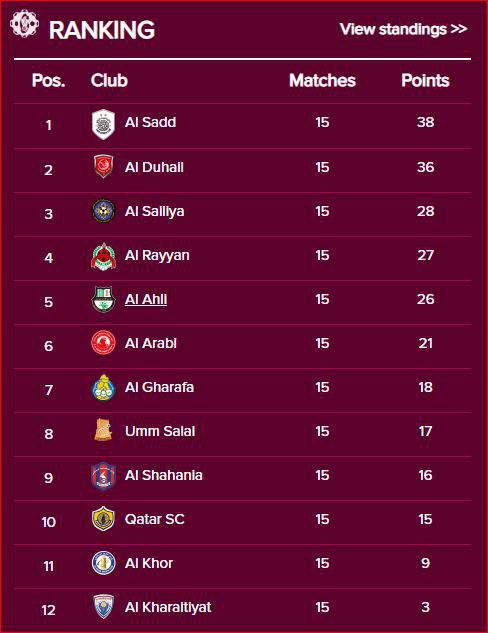The width and height of the screenshot is (488, 633).
Task: Click the league logo beside RANKING
Action: point(25,23)
